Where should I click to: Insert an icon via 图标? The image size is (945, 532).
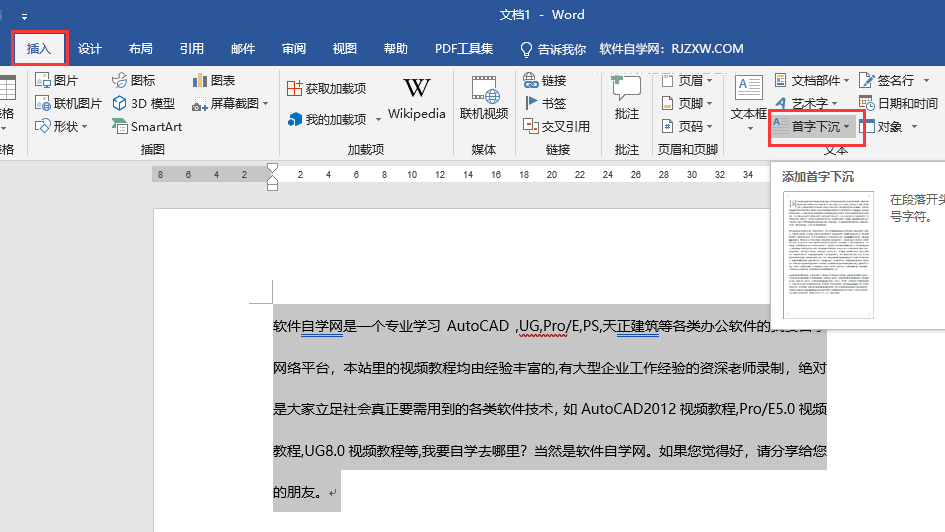(134, 80)
